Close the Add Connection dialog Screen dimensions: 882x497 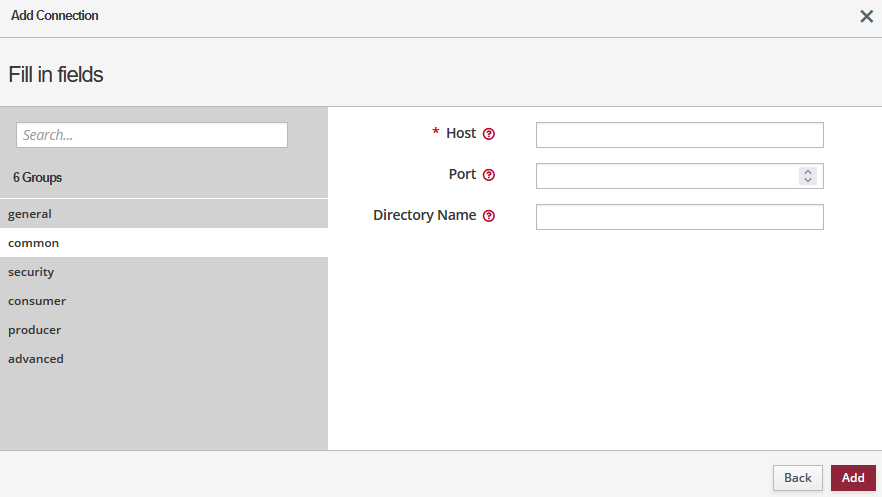click(866, 16)
